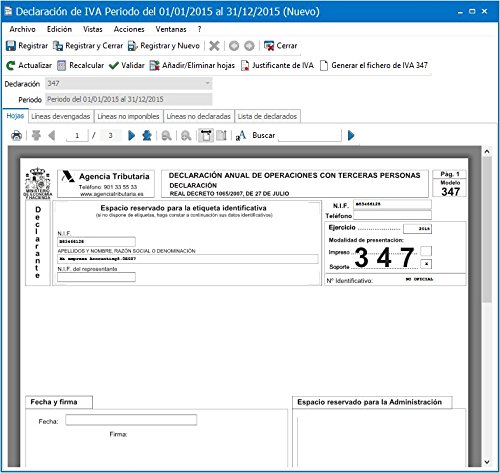The height and width of the screenshot is (473, 500).
Task: Click the Ejercicio year field
Action: 417,229
